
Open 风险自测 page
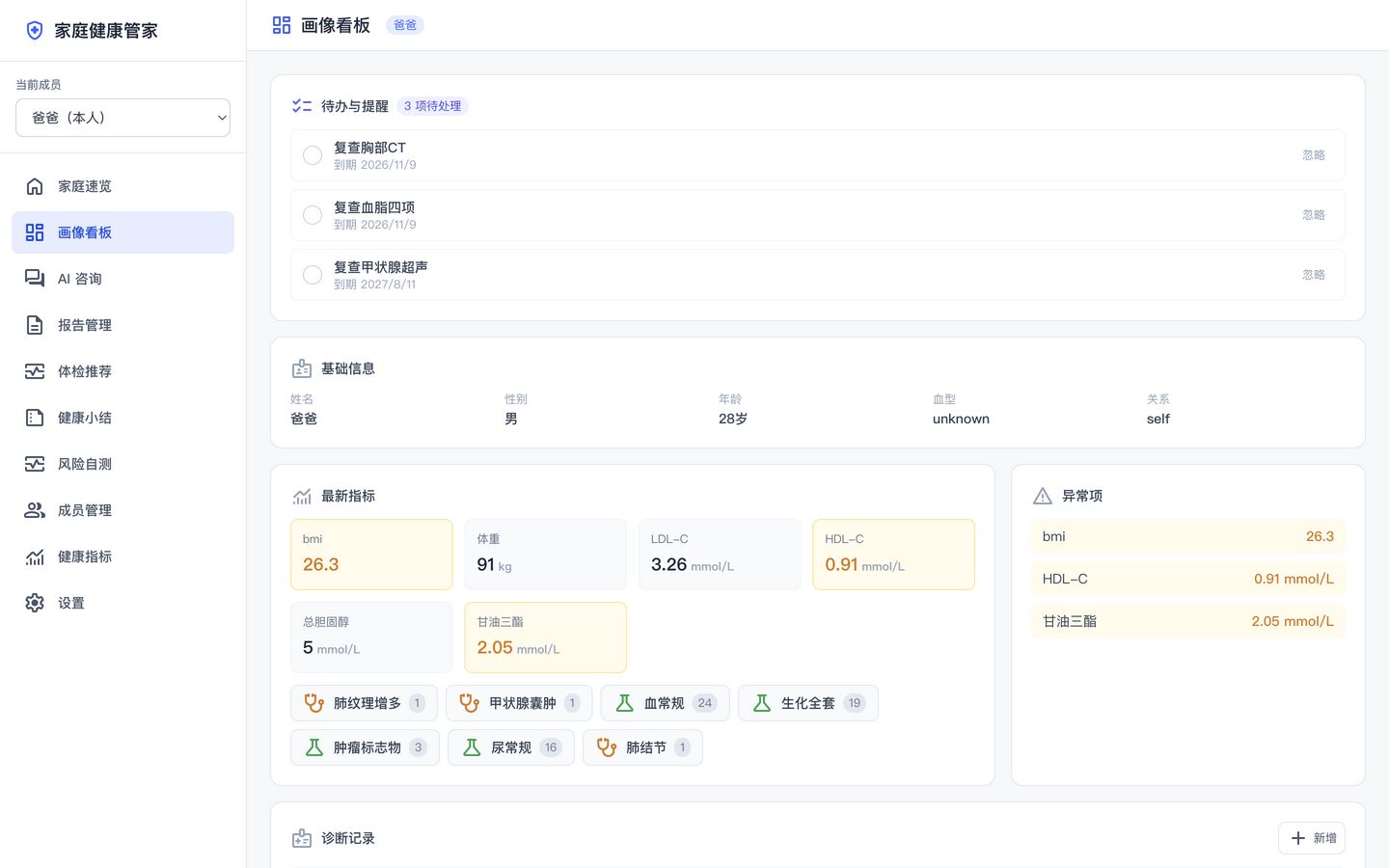[x=123, y=464]
